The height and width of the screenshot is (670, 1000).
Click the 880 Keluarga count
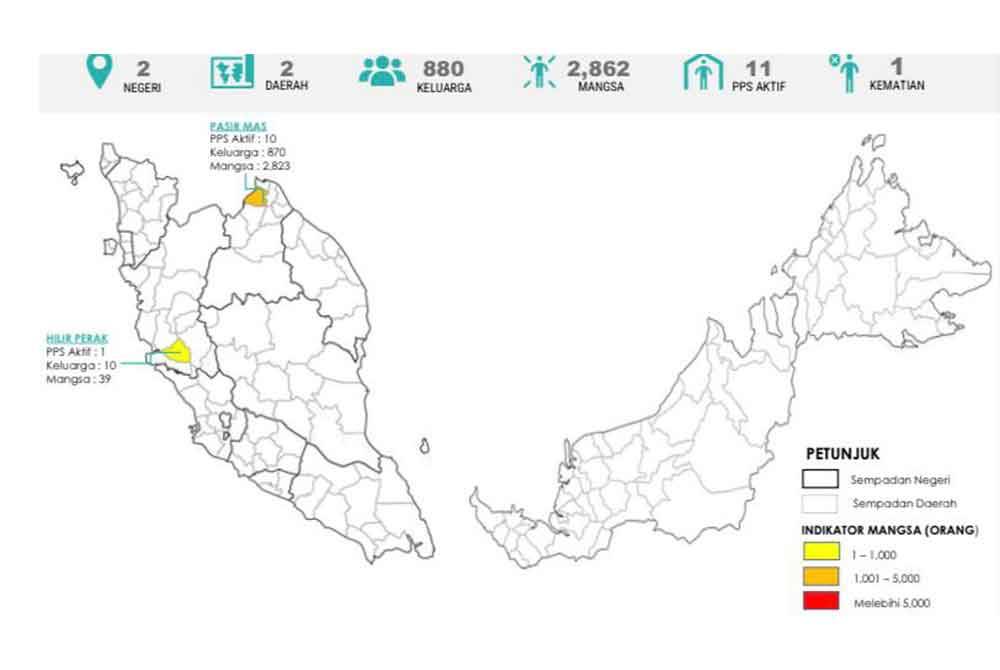[x=443, y=69]
